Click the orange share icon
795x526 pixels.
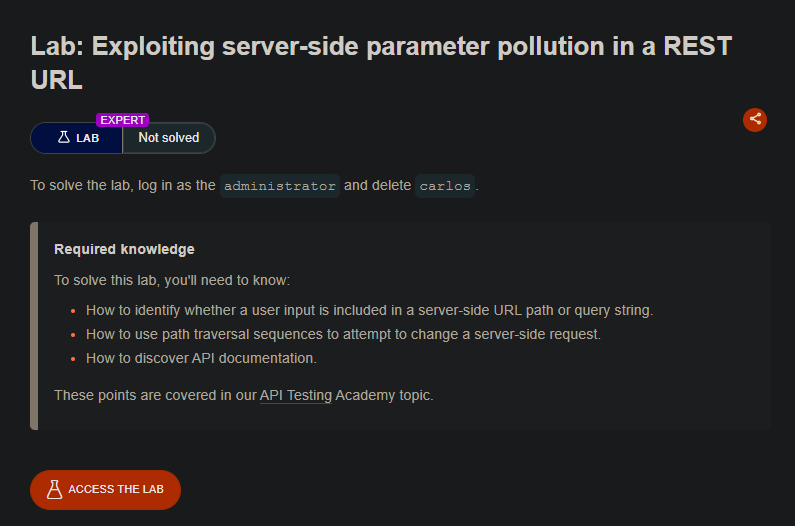coord(754,120)
